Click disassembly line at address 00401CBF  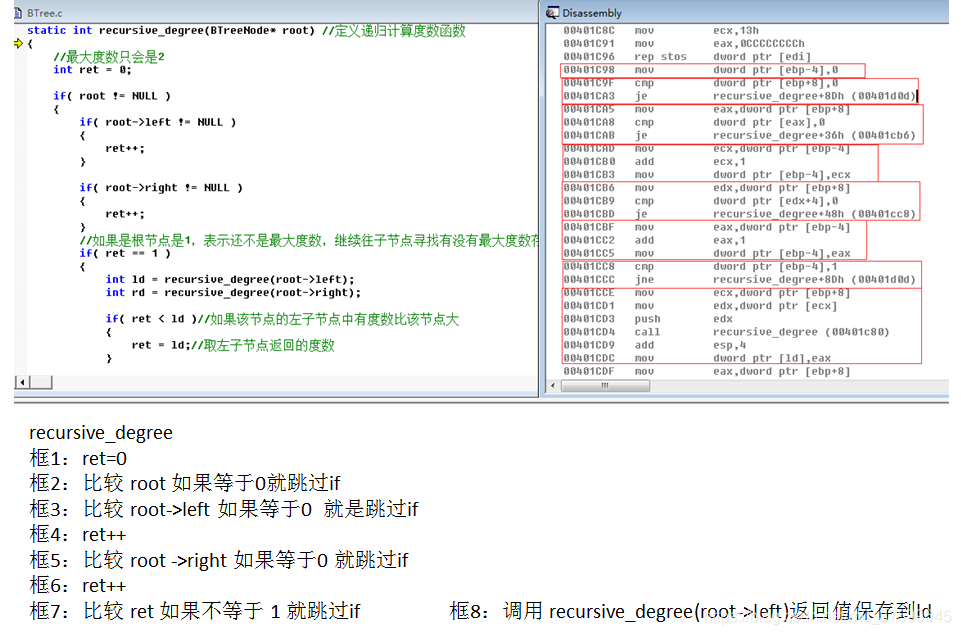click(707, 227)
